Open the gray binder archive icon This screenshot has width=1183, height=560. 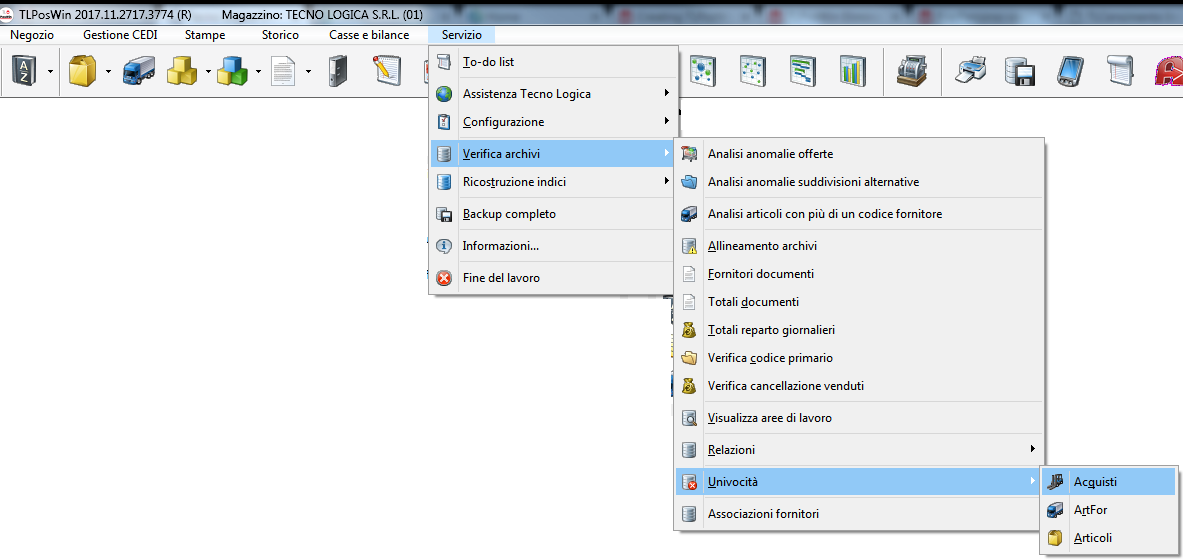click(x=338, y=71)
